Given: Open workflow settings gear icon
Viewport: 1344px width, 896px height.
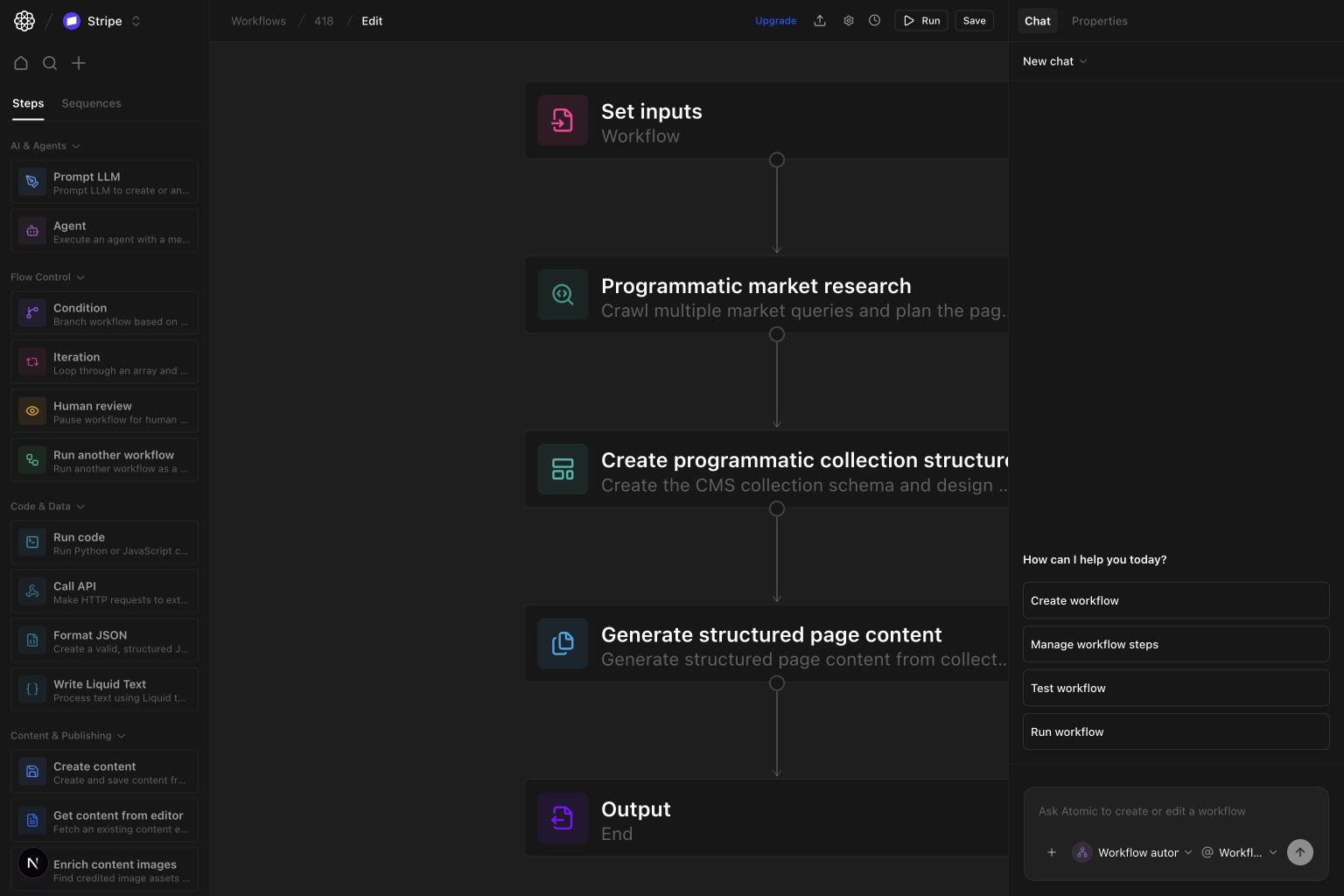Looking at the screenshot, I should [x=848, y=21].
